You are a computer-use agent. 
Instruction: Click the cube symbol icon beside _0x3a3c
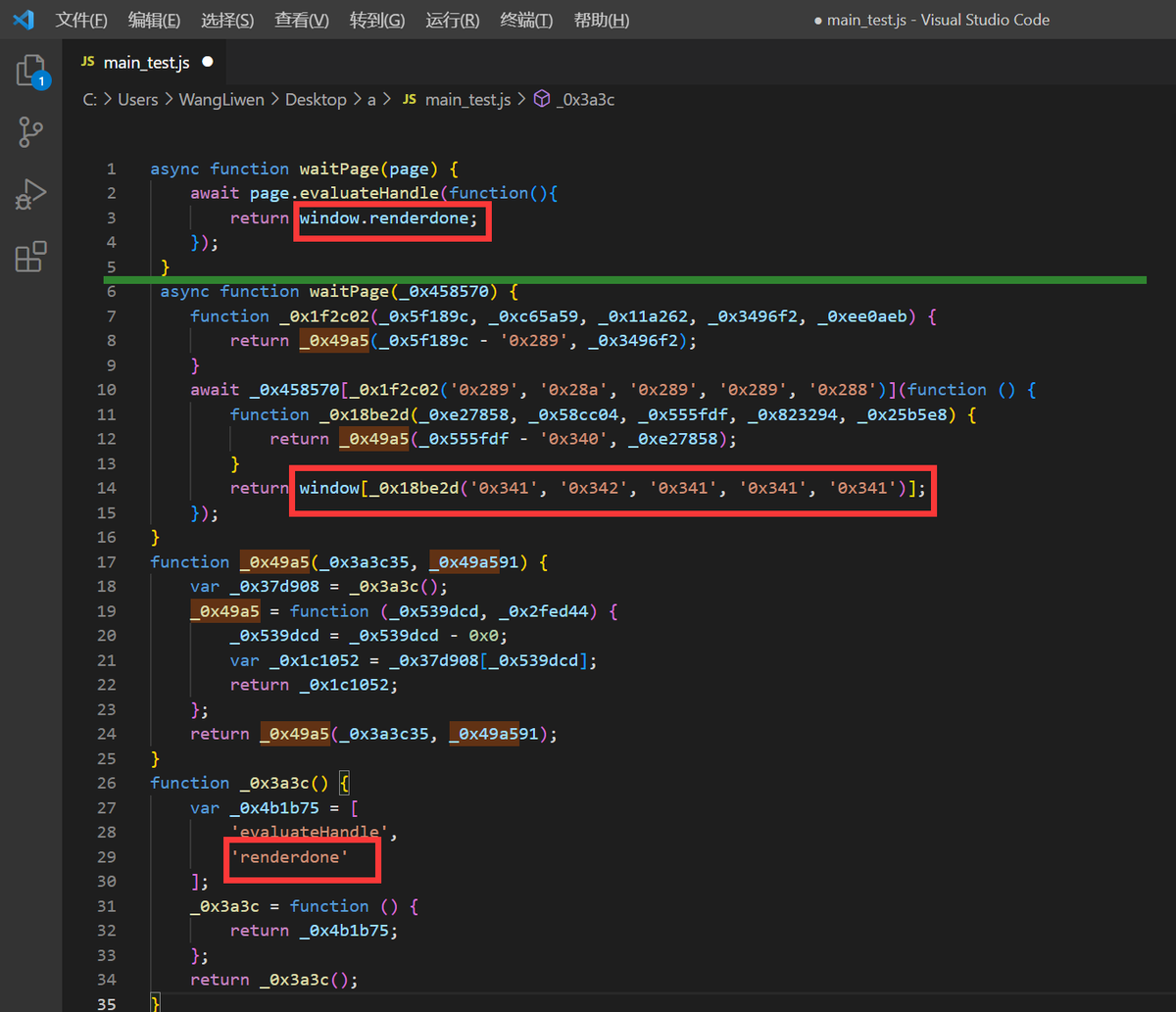click(542, 99)
